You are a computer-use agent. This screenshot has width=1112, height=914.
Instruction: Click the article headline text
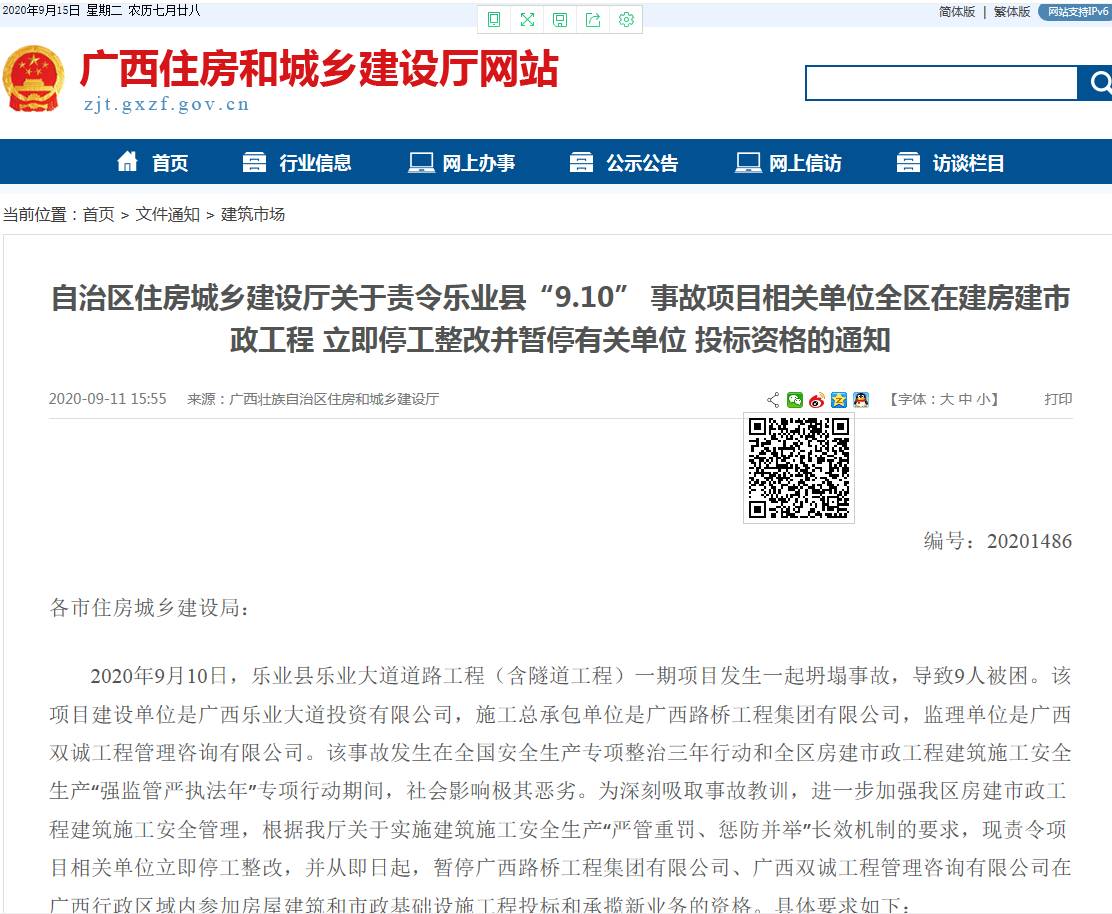[560, 319]
